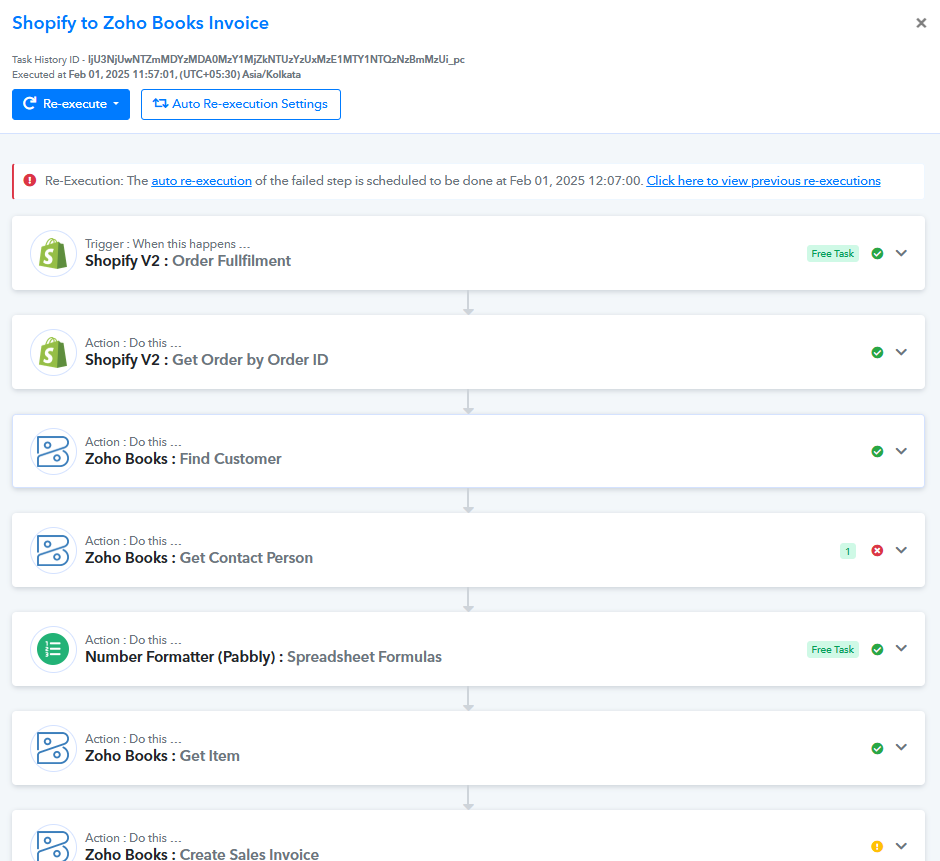Expand the Create Sales Invoice step
940x861 pixels.
pos(901,846)
